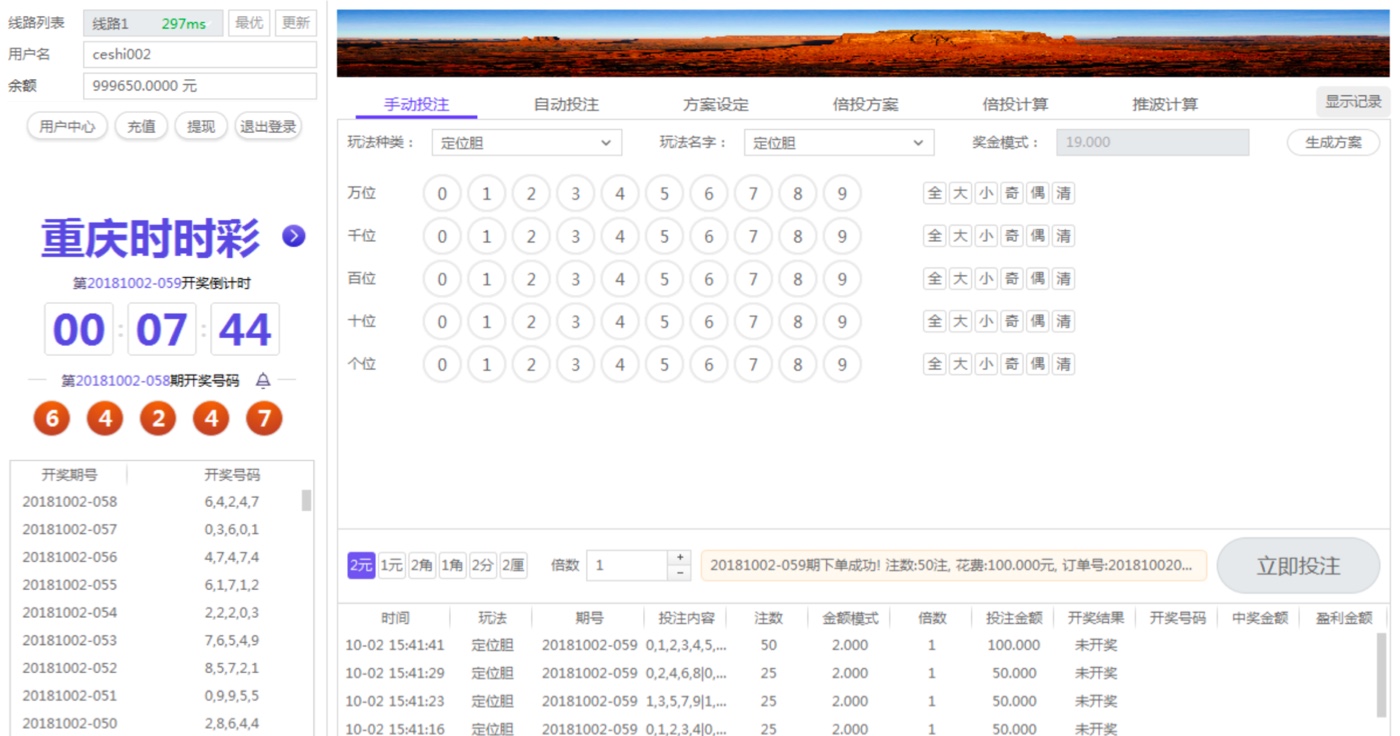Switch to the 自动投注 tab
Image resolution: width=1400 pixels, height=736 pixels.
click(566, 104)
